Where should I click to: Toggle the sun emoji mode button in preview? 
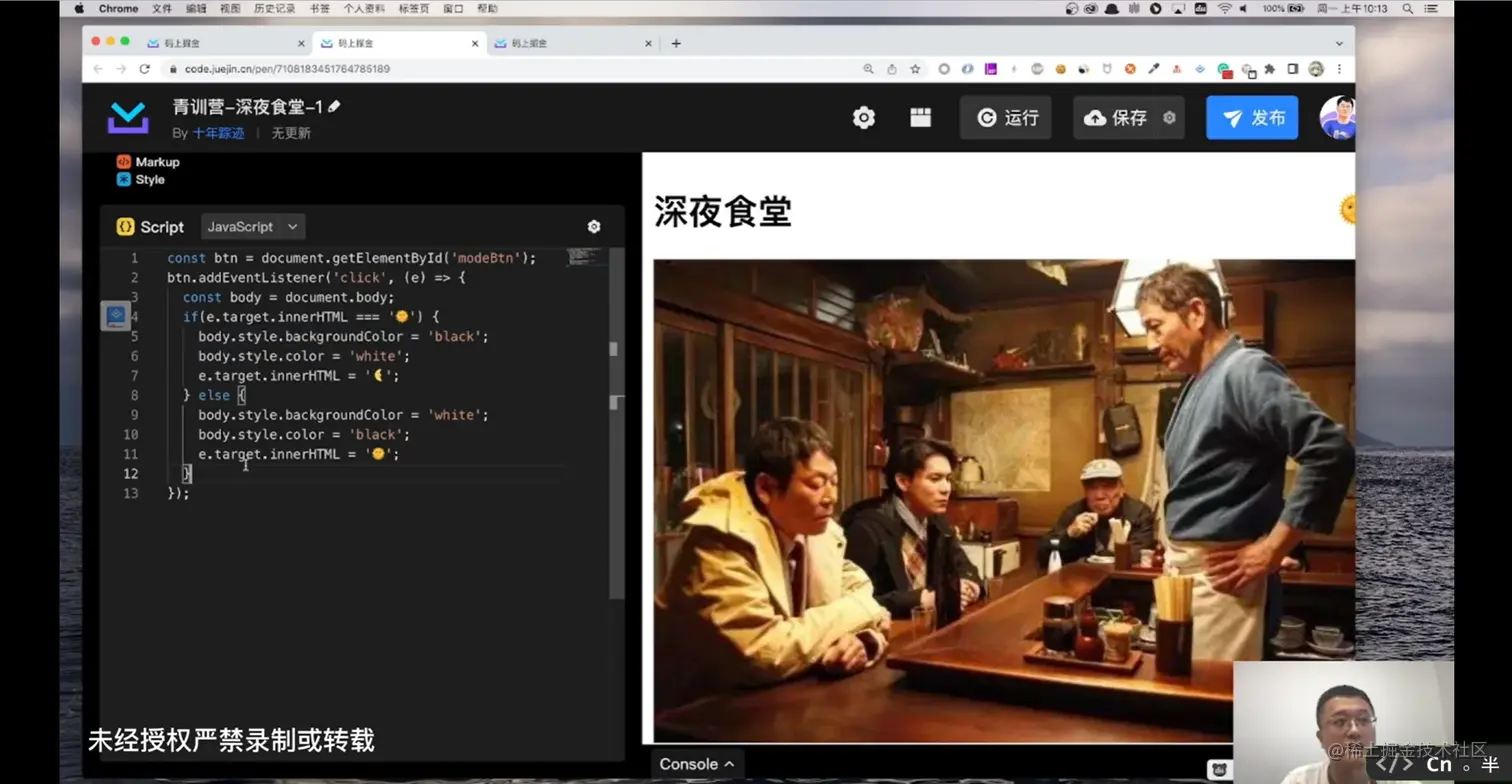[1347, 210]
